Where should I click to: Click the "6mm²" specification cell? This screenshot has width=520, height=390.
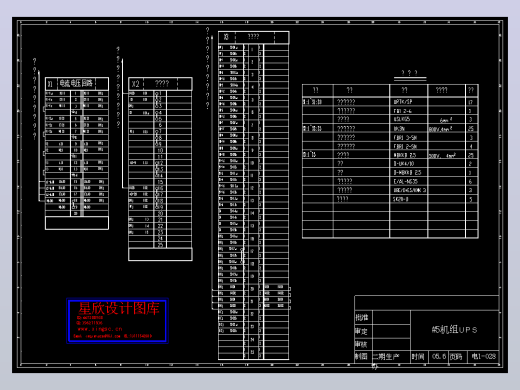446,120
